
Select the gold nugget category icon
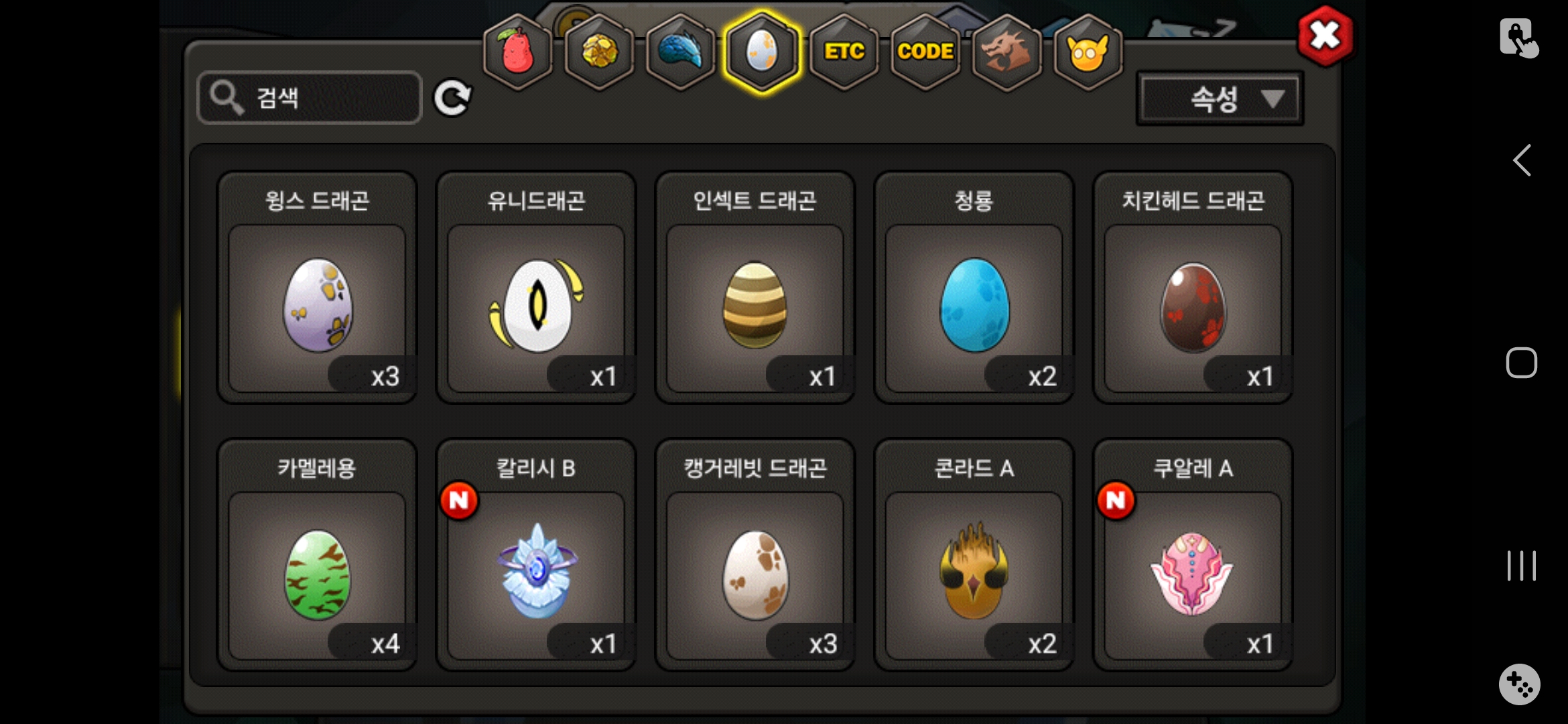[x=599, y=52]
